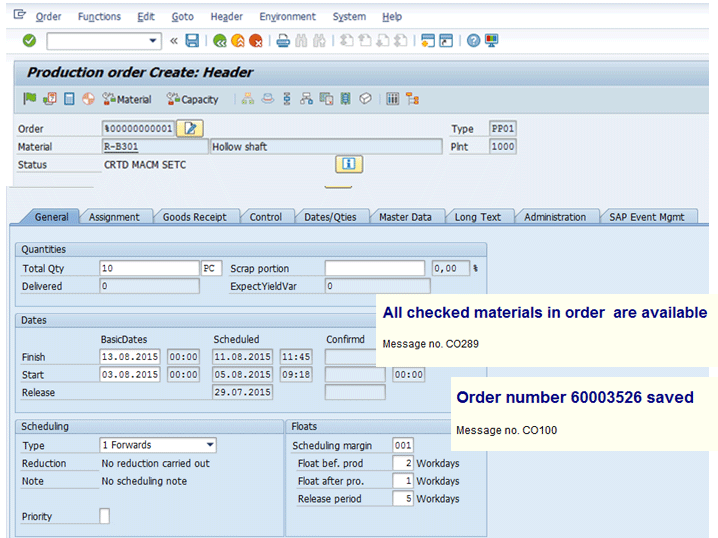Open the Header menu
The height and width of the screenshot is (538, 718).
tap(227, 16)
